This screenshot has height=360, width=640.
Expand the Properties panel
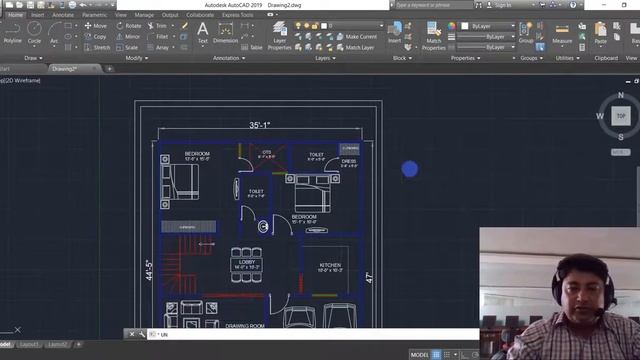coord(465,58)
